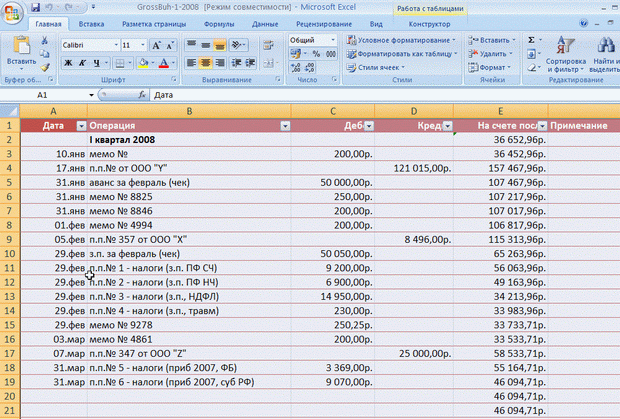
Task: Apply the yellow fill color bucket
Action: 143,63
